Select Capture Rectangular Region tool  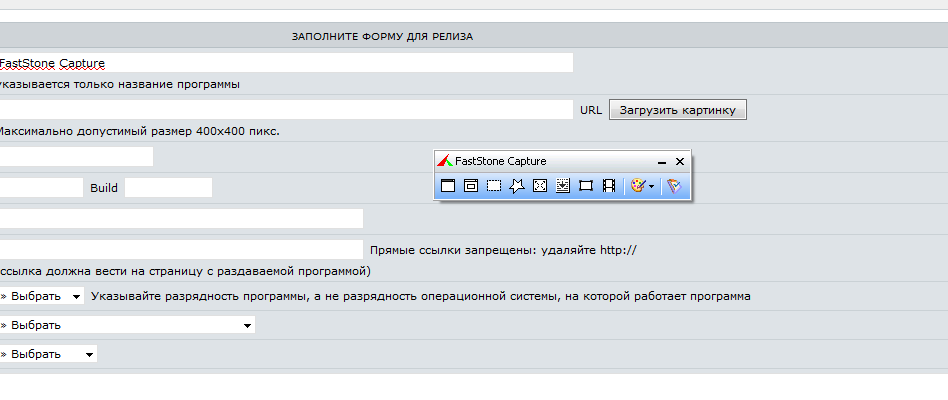[494, 186]
